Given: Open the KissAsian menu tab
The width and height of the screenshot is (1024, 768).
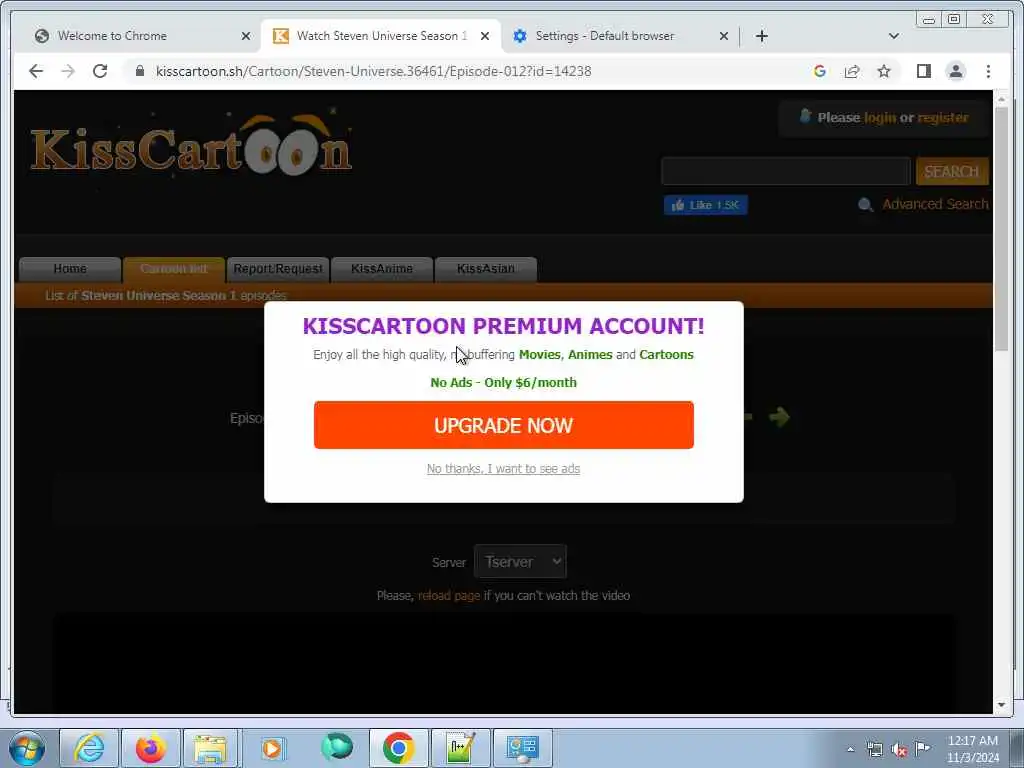Looking at the screenshot, I should pyautogui.click(x=485, y=269).
